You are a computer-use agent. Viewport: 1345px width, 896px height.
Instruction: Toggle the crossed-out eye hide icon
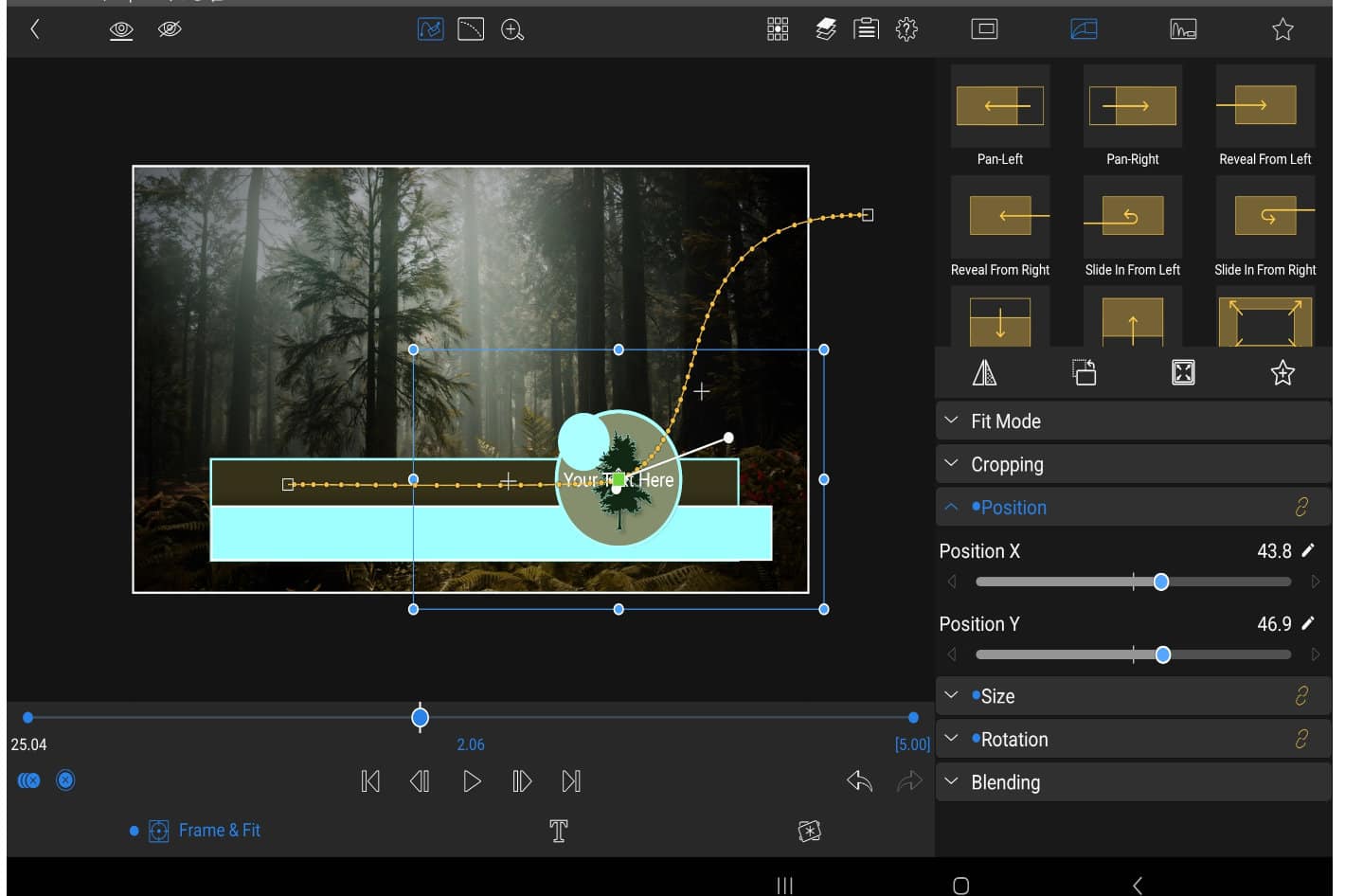coord(170,30)
